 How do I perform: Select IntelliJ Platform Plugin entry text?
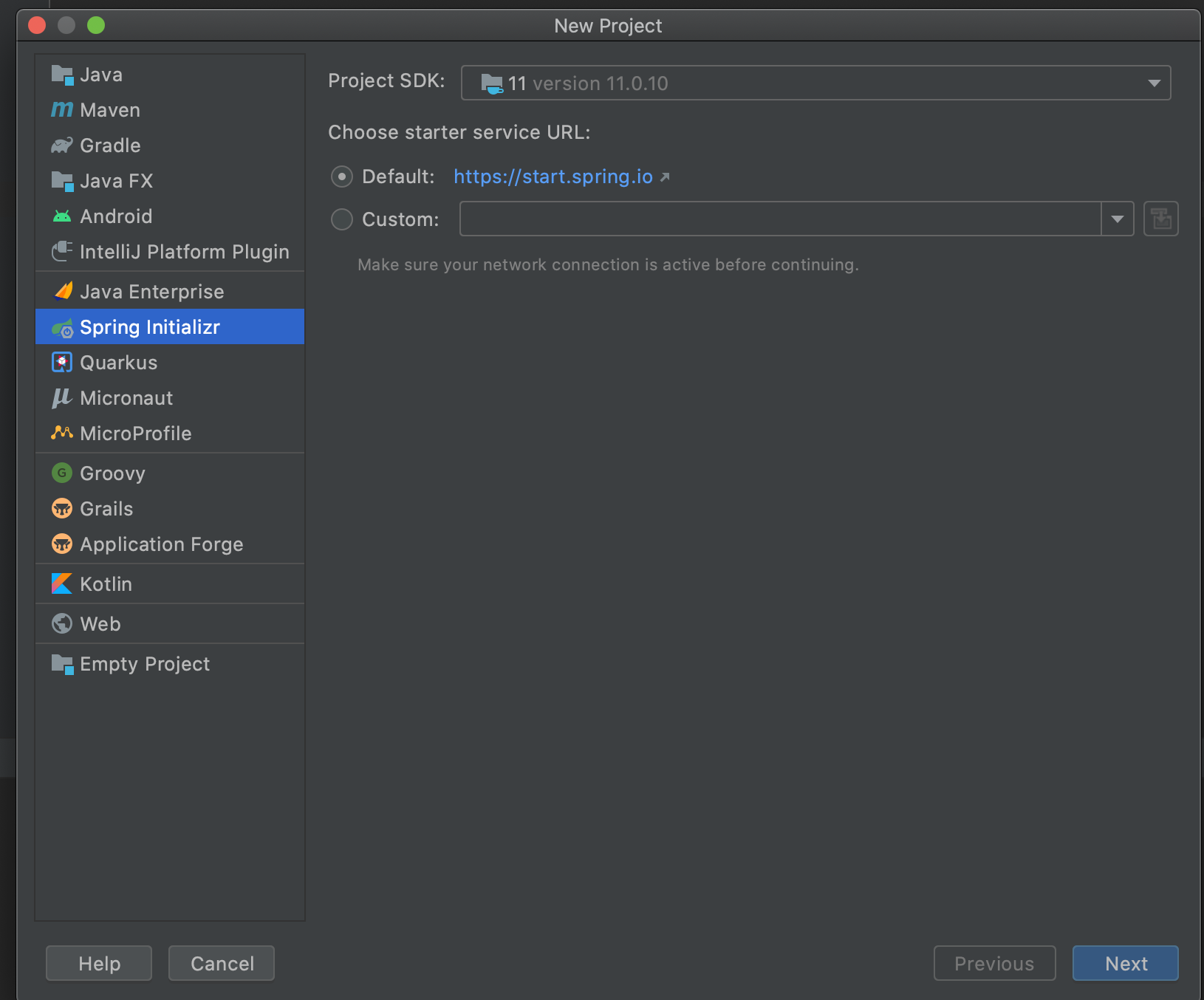[x=185, y=252]
